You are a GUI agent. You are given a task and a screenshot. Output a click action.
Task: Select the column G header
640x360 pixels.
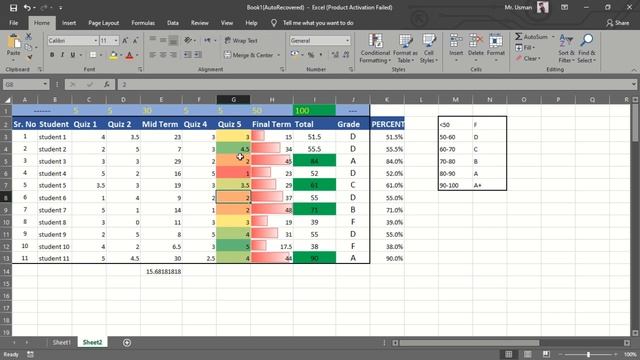tap(233, 100)
